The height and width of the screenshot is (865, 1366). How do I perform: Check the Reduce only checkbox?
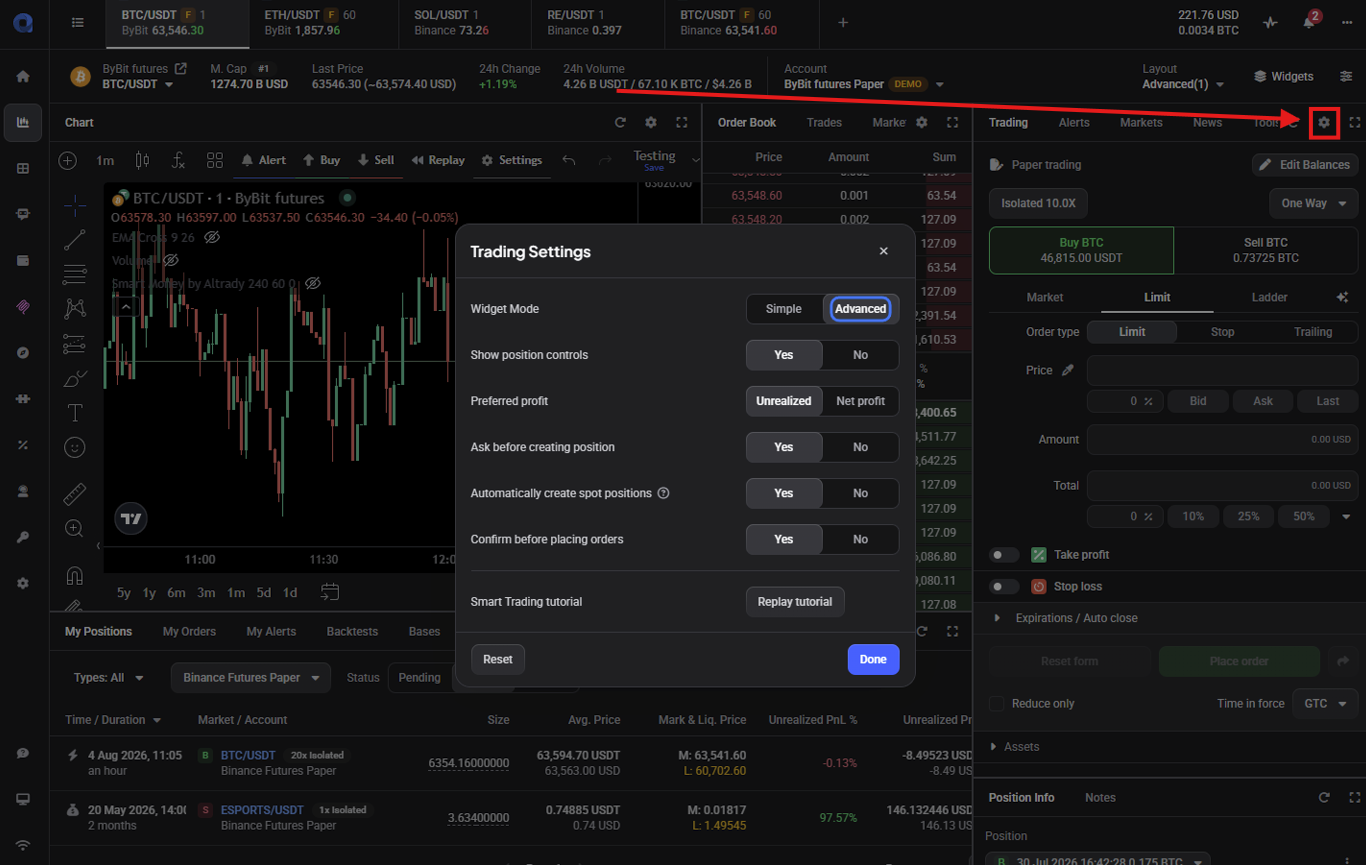(x=996, y=704)
